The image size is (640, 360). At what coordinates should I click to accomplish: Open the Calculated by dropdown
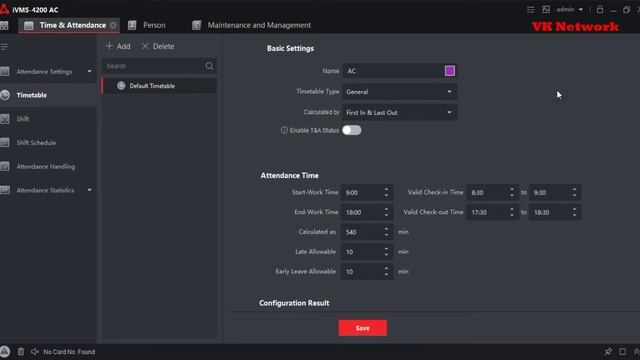coord(400,113)
